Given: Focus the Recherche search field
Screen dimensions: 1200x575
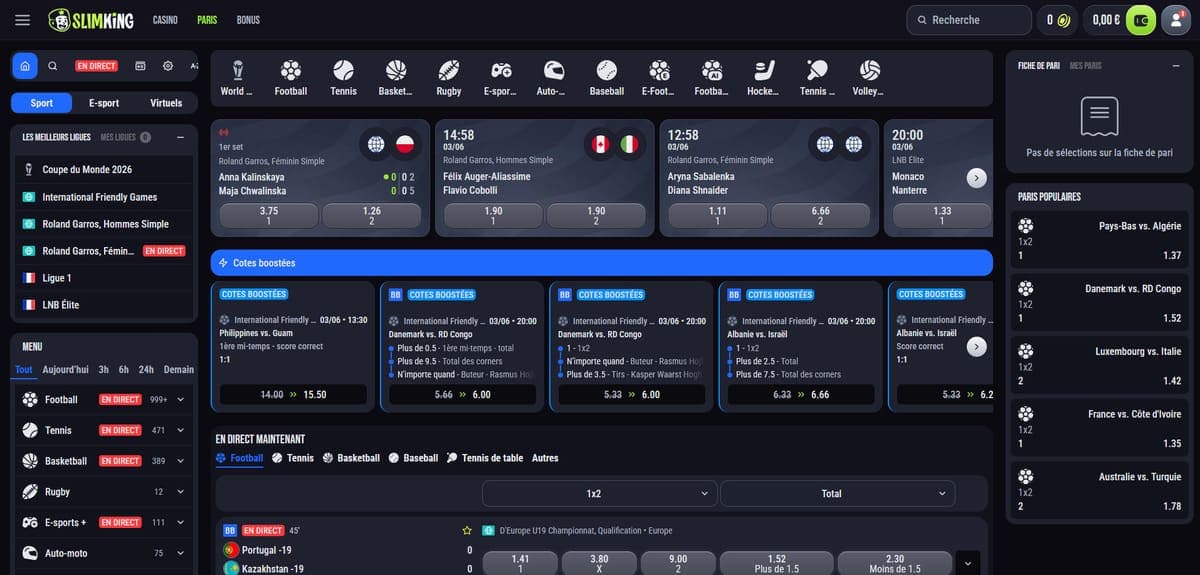Looking at the screenshot, I should coord(969,20).
